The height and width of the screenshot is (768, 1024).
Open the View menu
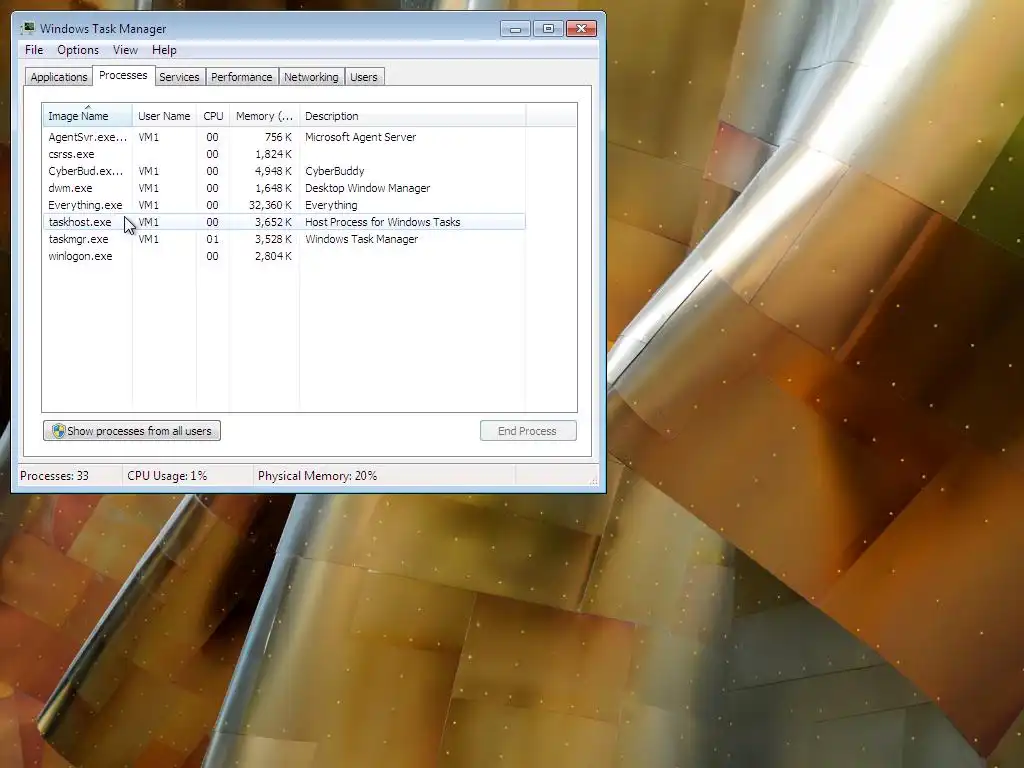125,50
